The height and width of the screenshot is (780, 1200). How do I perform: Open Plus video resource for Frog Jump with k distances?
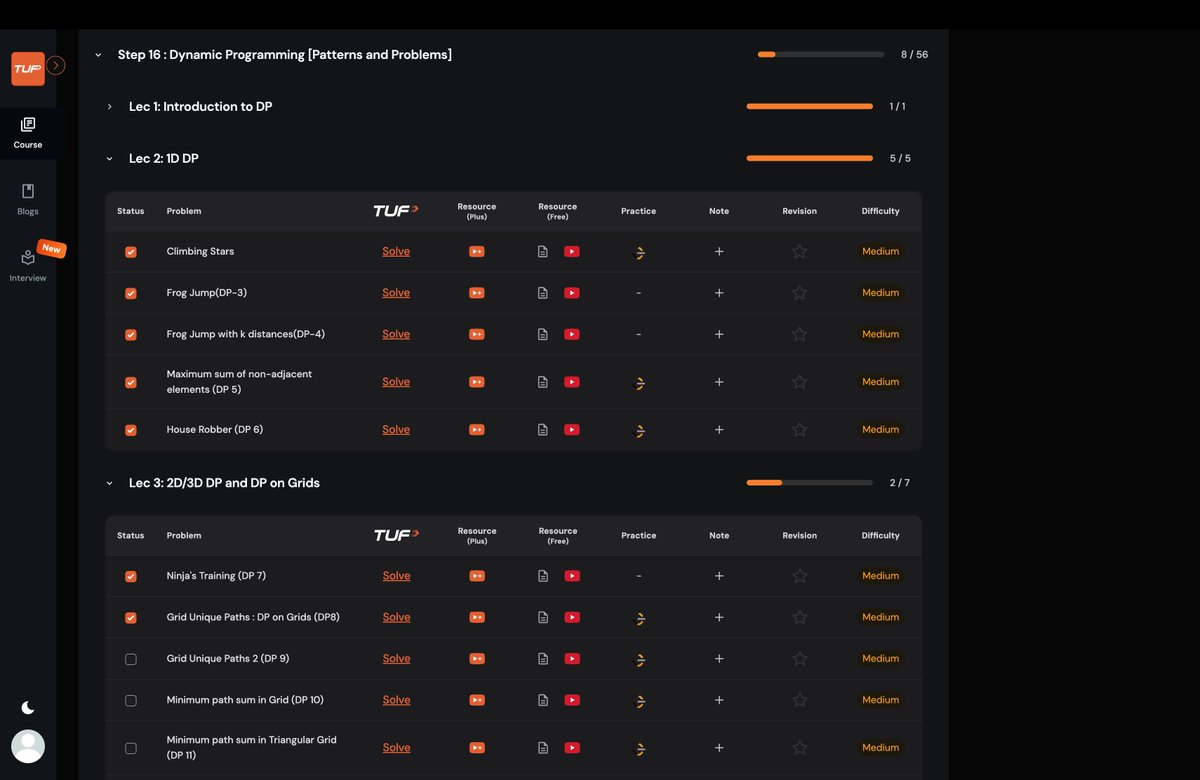pos(477,335)
